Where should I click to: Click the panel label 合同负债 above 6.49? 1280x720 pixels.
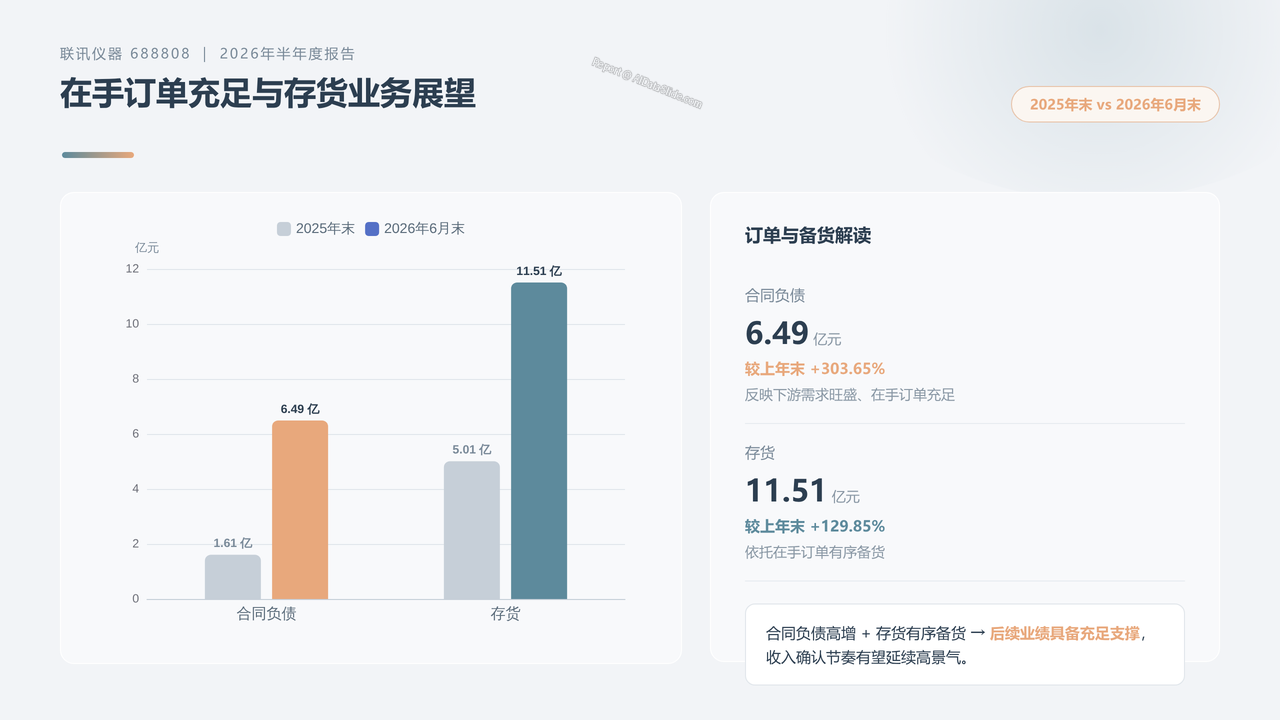tap(775, 296)
